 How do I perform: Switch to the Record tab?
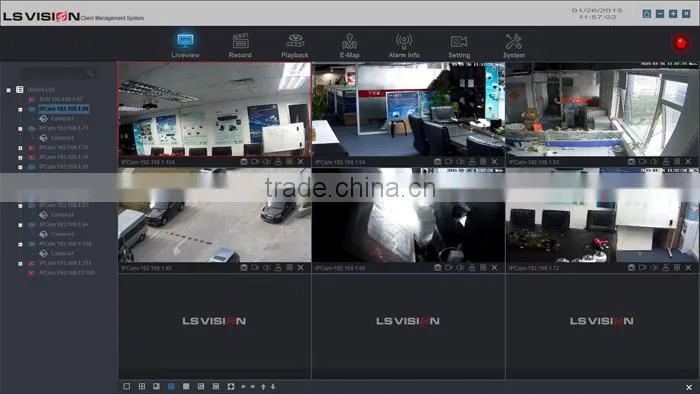coord(240,45)
